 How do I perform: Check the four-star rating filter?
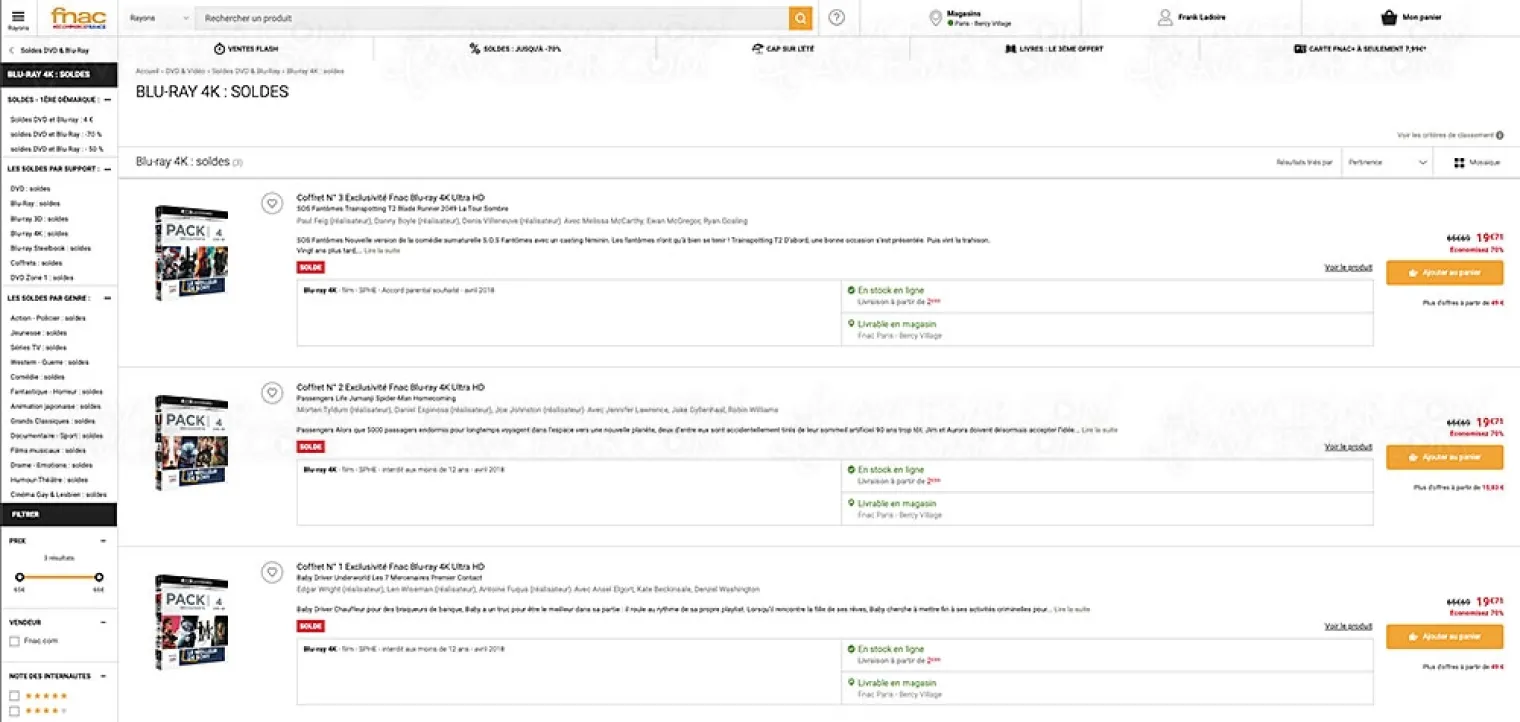14,711
